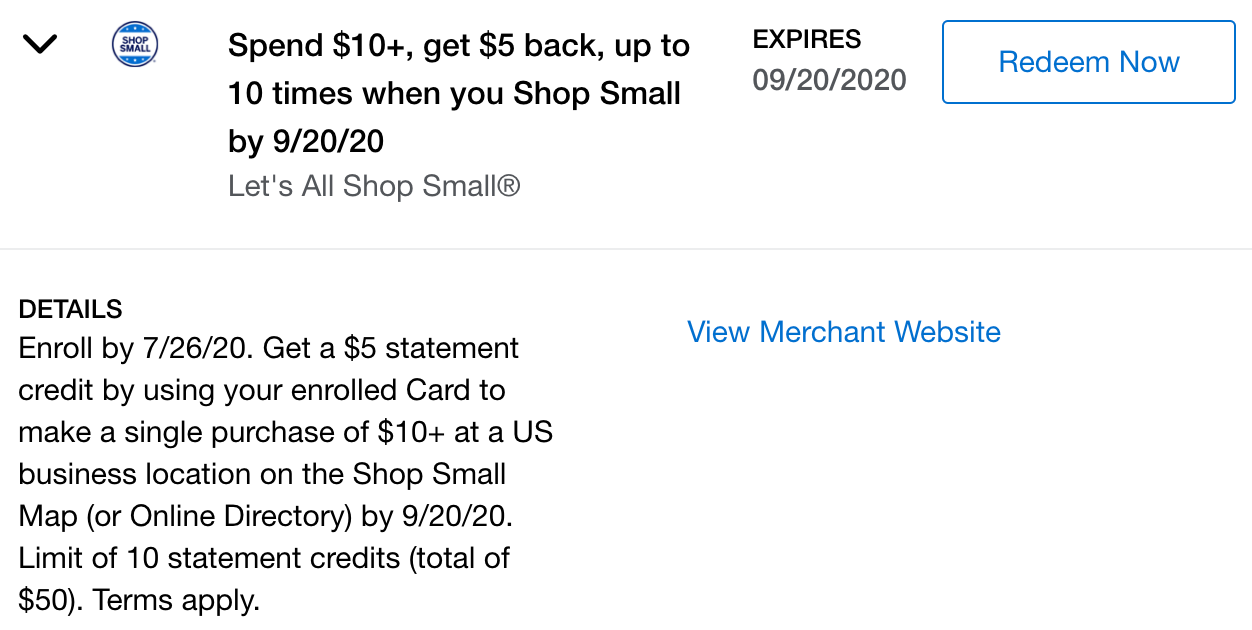Click the EXPIRES label
This screenshot has height=630, width=1252.
(807, 39)
